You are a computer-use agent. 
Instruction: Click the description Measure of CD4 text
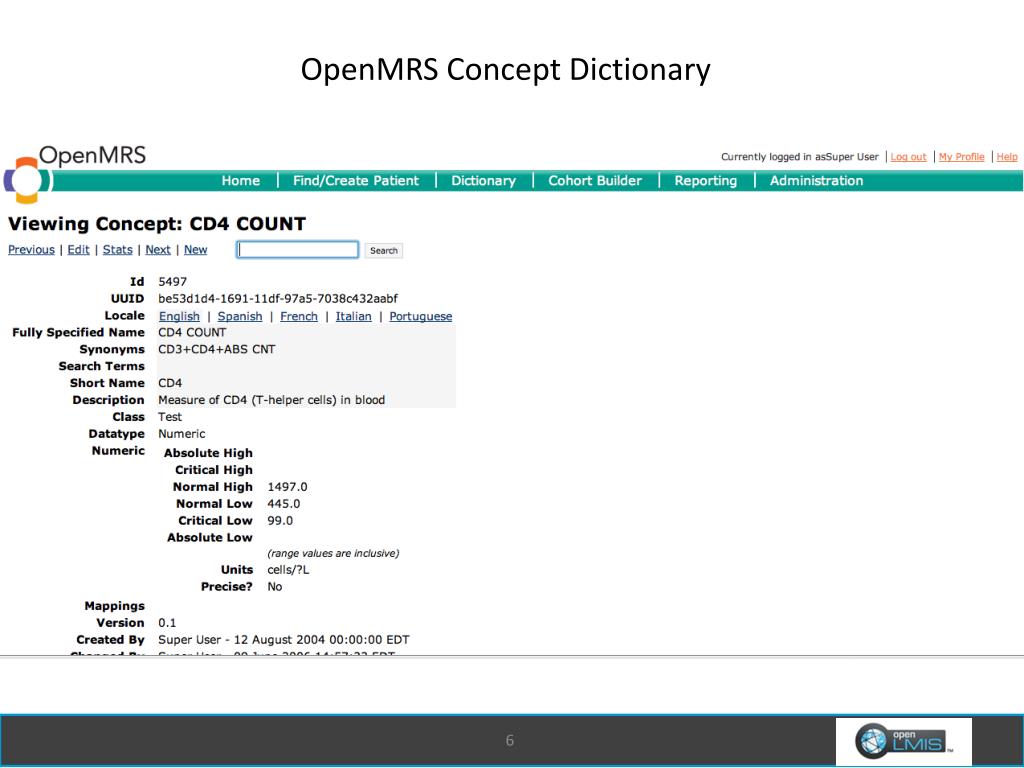(272, 400)
